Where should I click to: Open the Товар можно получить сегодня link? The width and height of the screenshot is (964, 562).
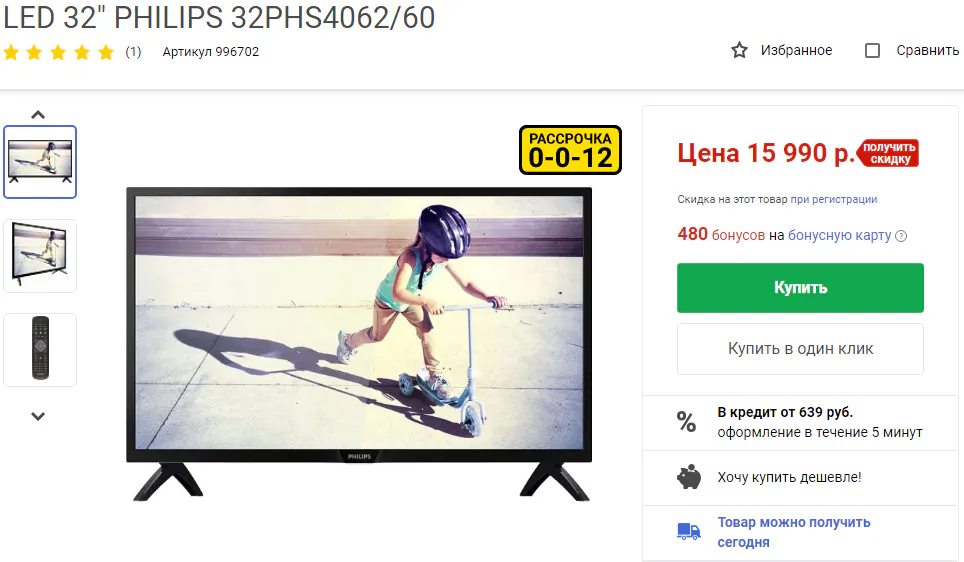[x=794, y=532]
